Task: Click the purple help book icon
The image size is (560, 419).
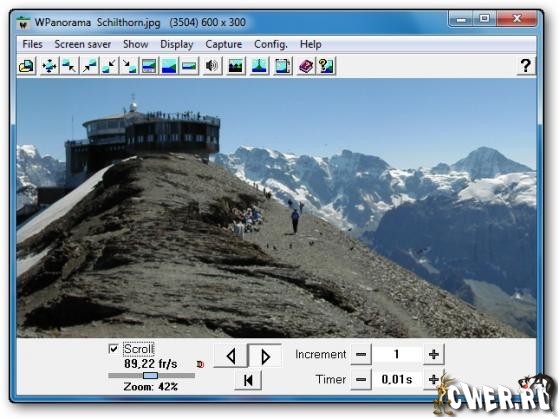Action: 306,66
